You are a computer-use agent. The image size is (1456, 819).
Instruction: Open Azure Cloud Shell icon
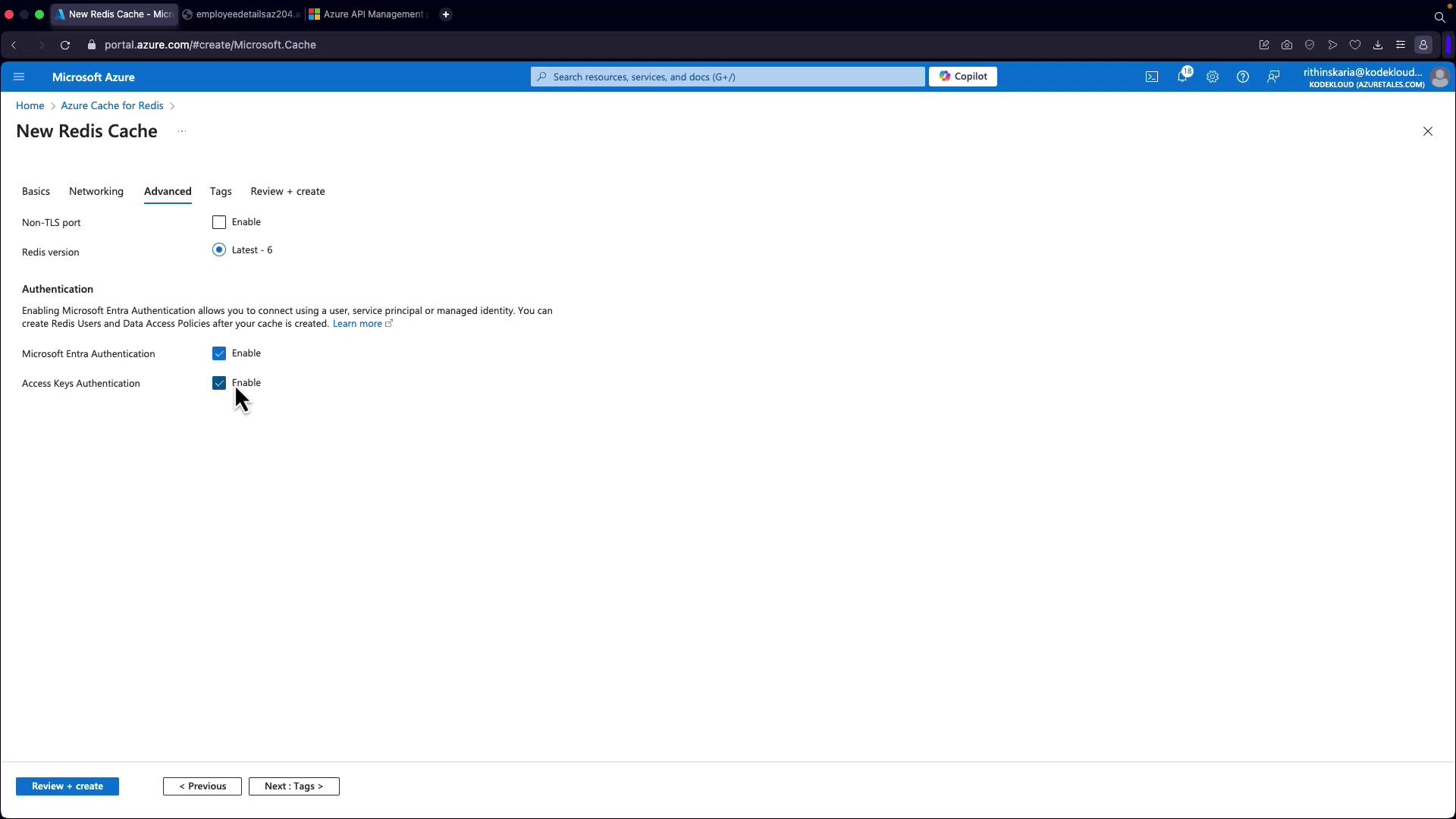(x=1152, y=77)
